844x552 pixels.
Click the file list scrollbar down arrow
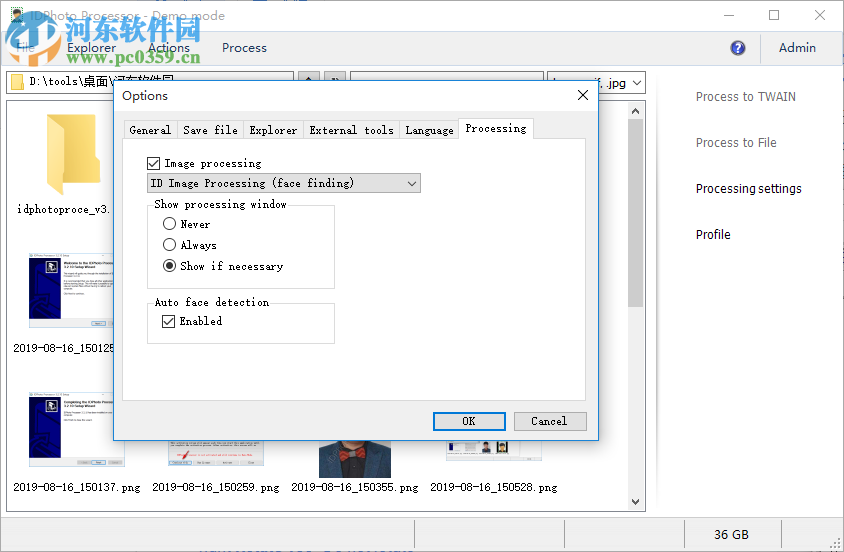pos(635,501)
